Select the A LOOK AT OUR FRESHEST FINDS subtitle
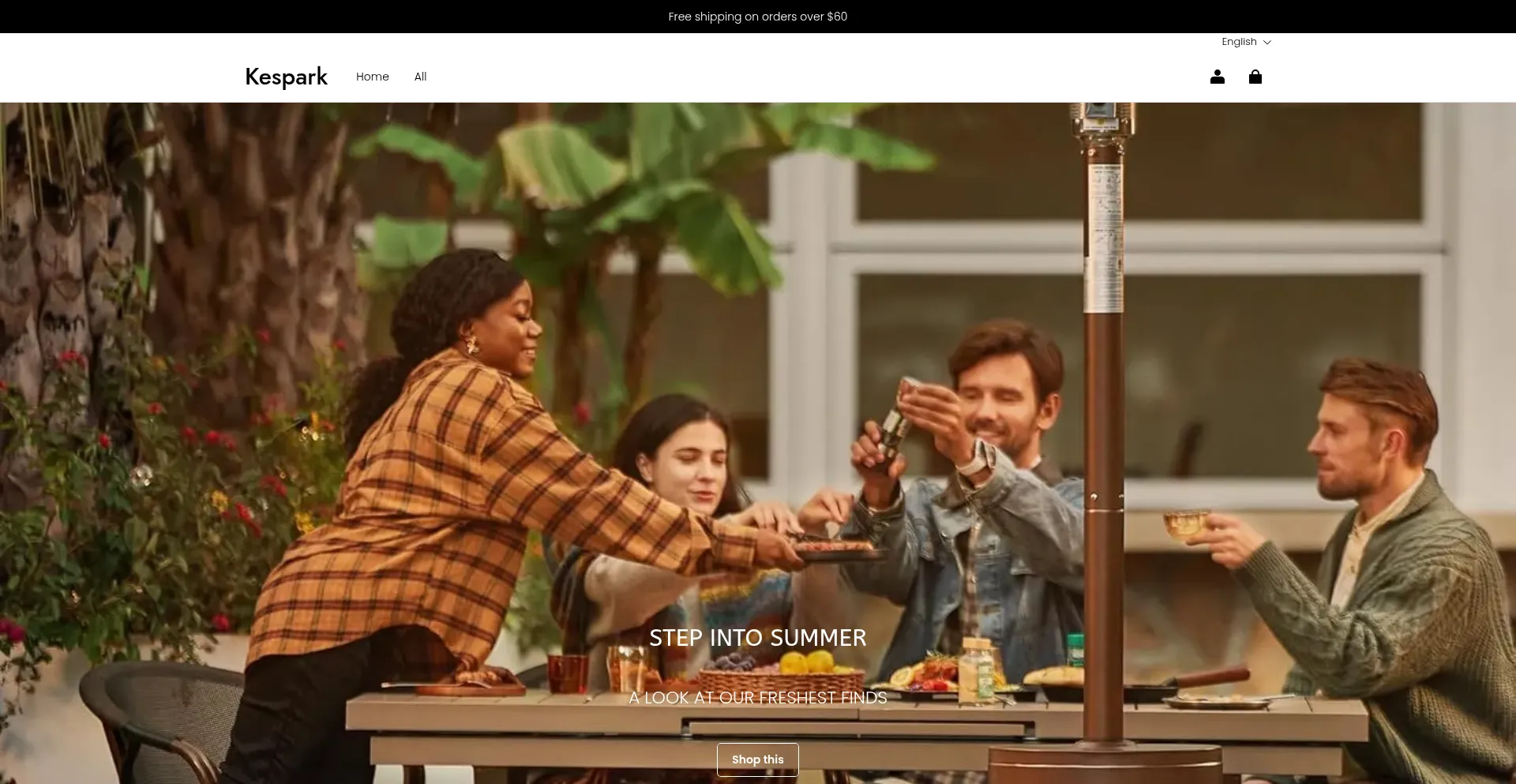The height and width of the screenshot is (784, 1516). [x=757, y=697]
